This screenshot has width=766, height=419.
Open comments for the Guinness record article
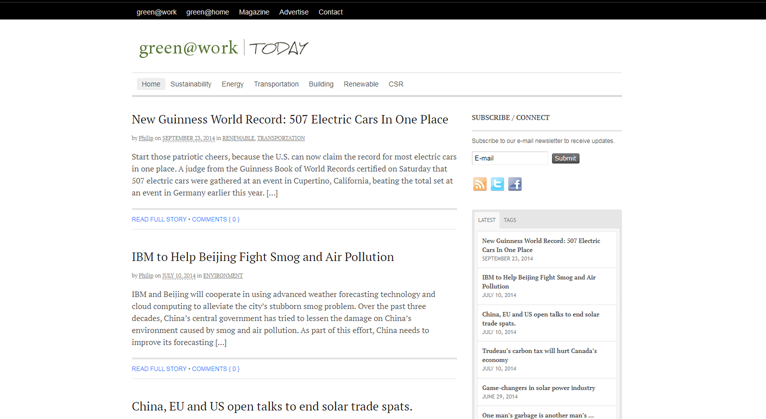215,219
